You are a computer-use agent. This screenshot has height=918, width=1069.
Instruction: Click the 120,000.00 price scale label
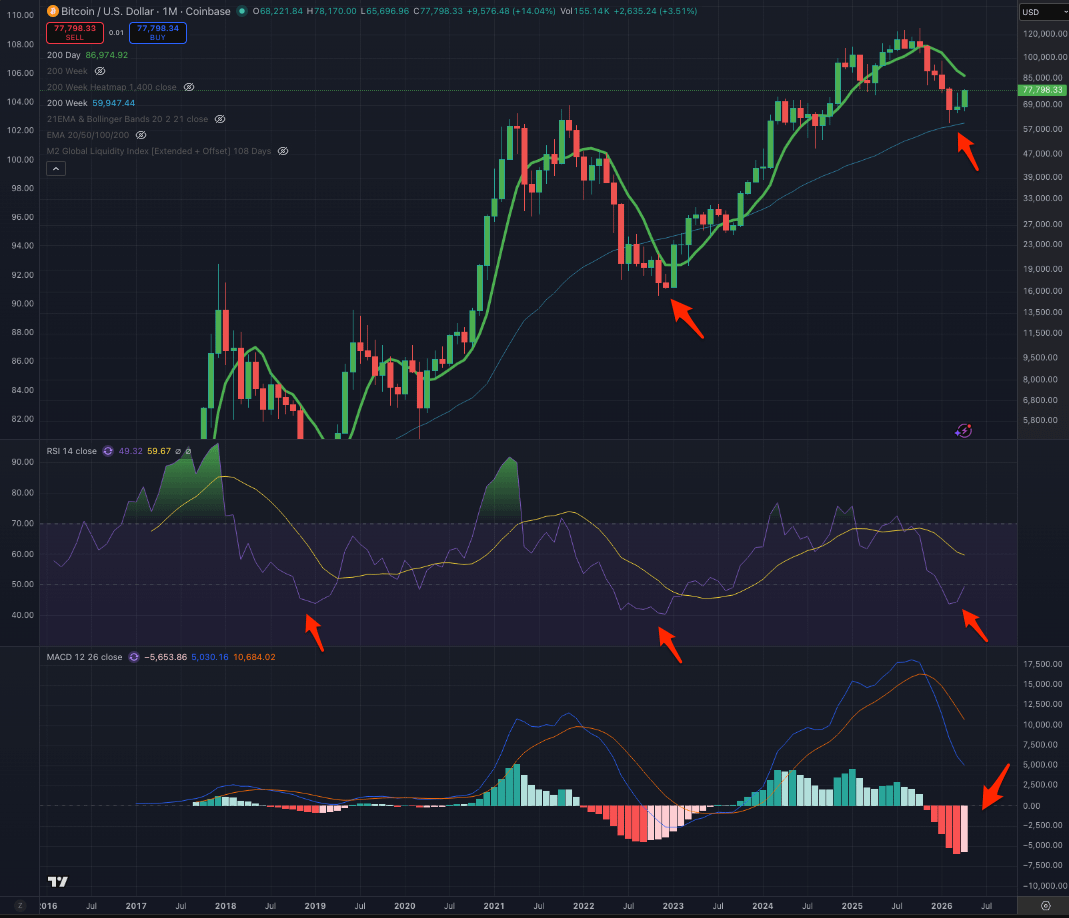pos(1045,33)
